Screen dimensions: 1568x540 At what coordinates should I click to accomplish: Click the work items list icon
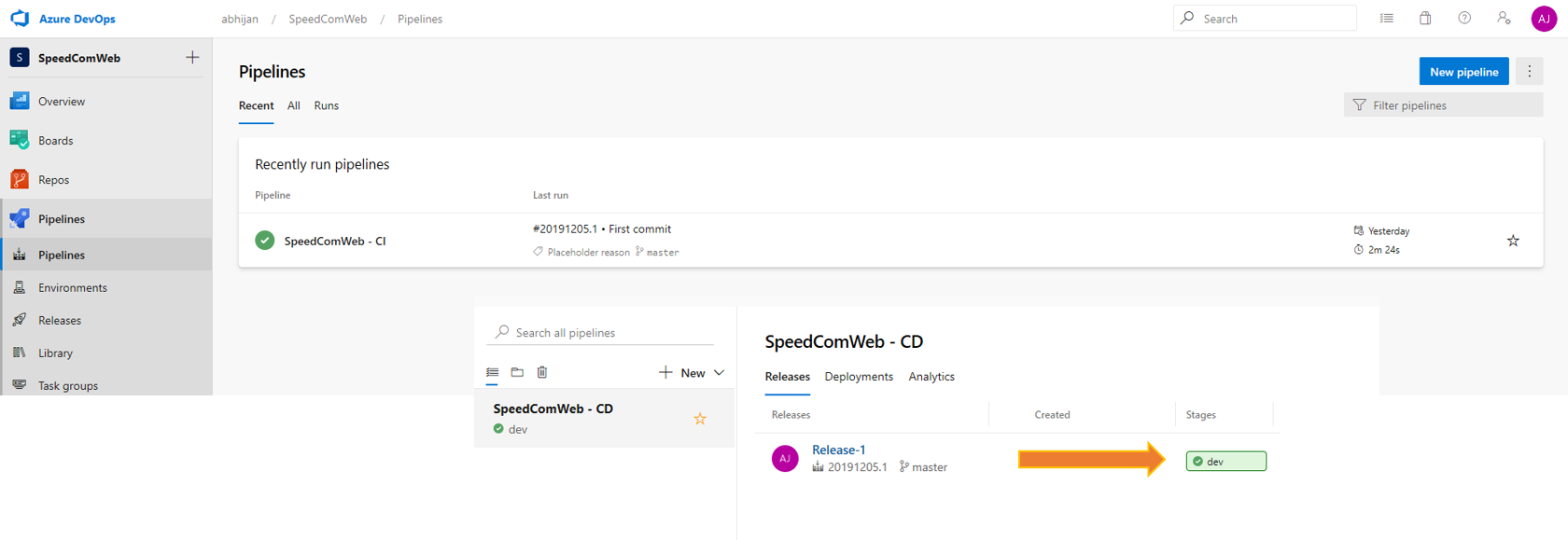click(1387, 19)
